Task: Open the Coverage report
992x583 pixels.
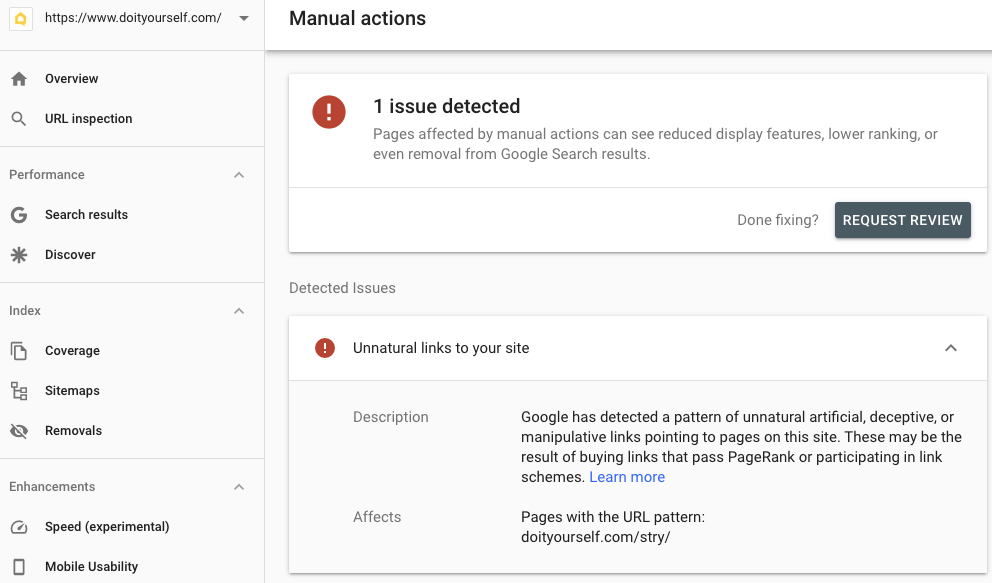Action: (72, 351)
